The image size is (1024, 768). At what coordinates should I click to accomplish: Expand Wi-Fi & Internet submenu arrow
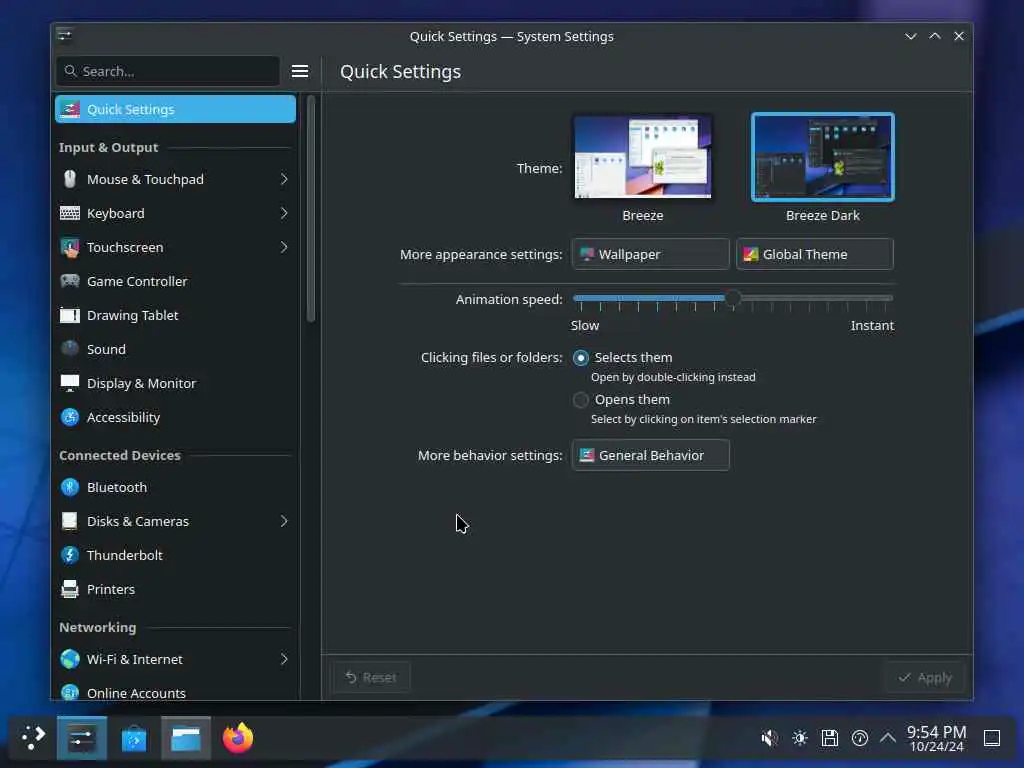[284, 659]
